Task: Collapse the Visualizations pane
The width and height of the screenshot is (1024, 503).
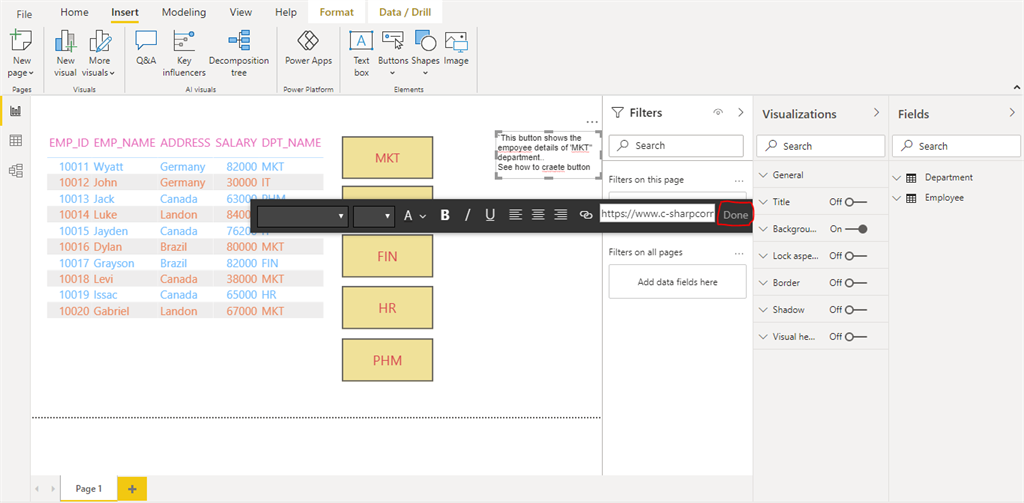Action: [876, 113]
